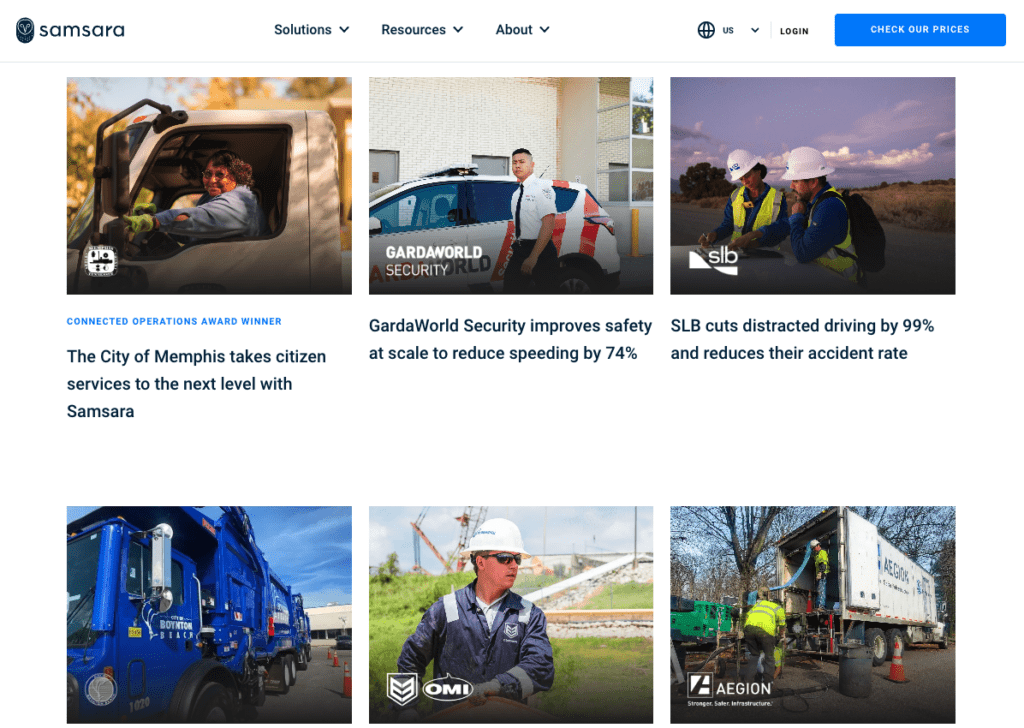
Task: Expand the Resources chevron arrow
Action: [458, 29]
